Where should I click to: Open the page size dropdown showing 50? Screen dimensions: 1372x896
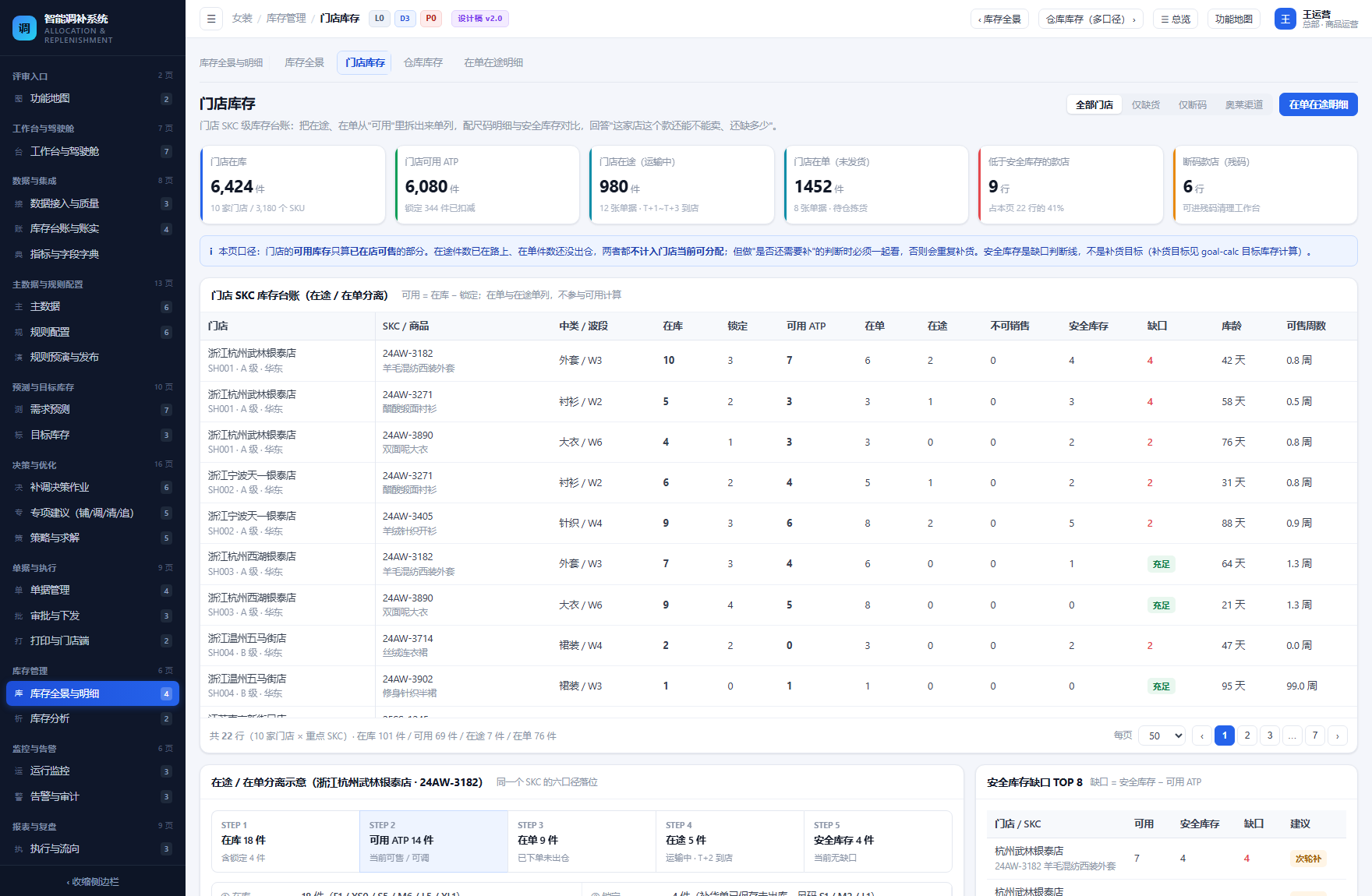[x=1162, y=735]
